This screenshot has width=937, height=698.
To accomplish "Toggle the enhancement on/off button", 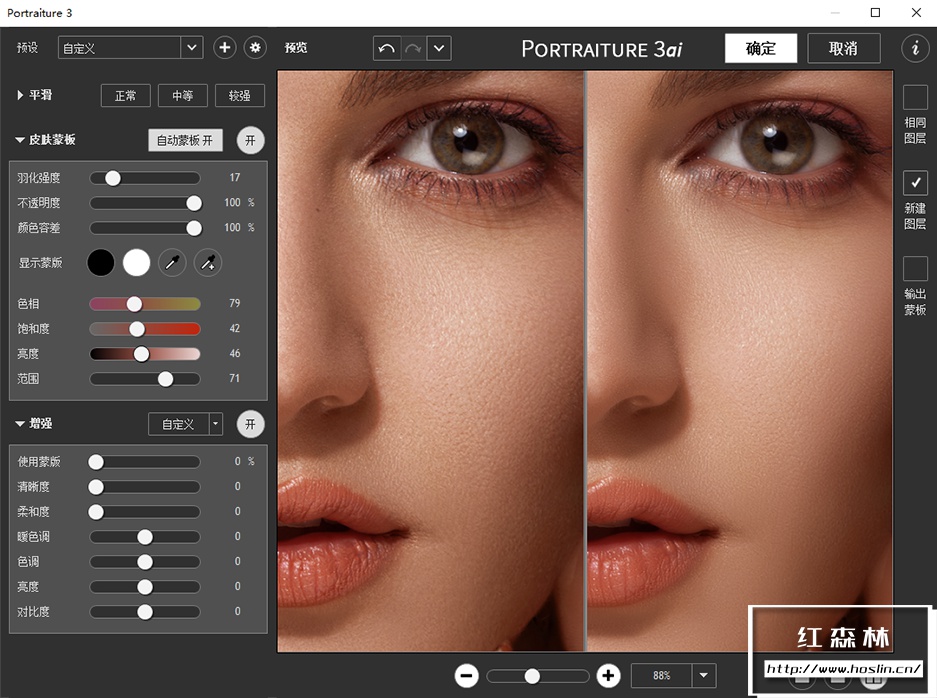I will coord(250,424).
